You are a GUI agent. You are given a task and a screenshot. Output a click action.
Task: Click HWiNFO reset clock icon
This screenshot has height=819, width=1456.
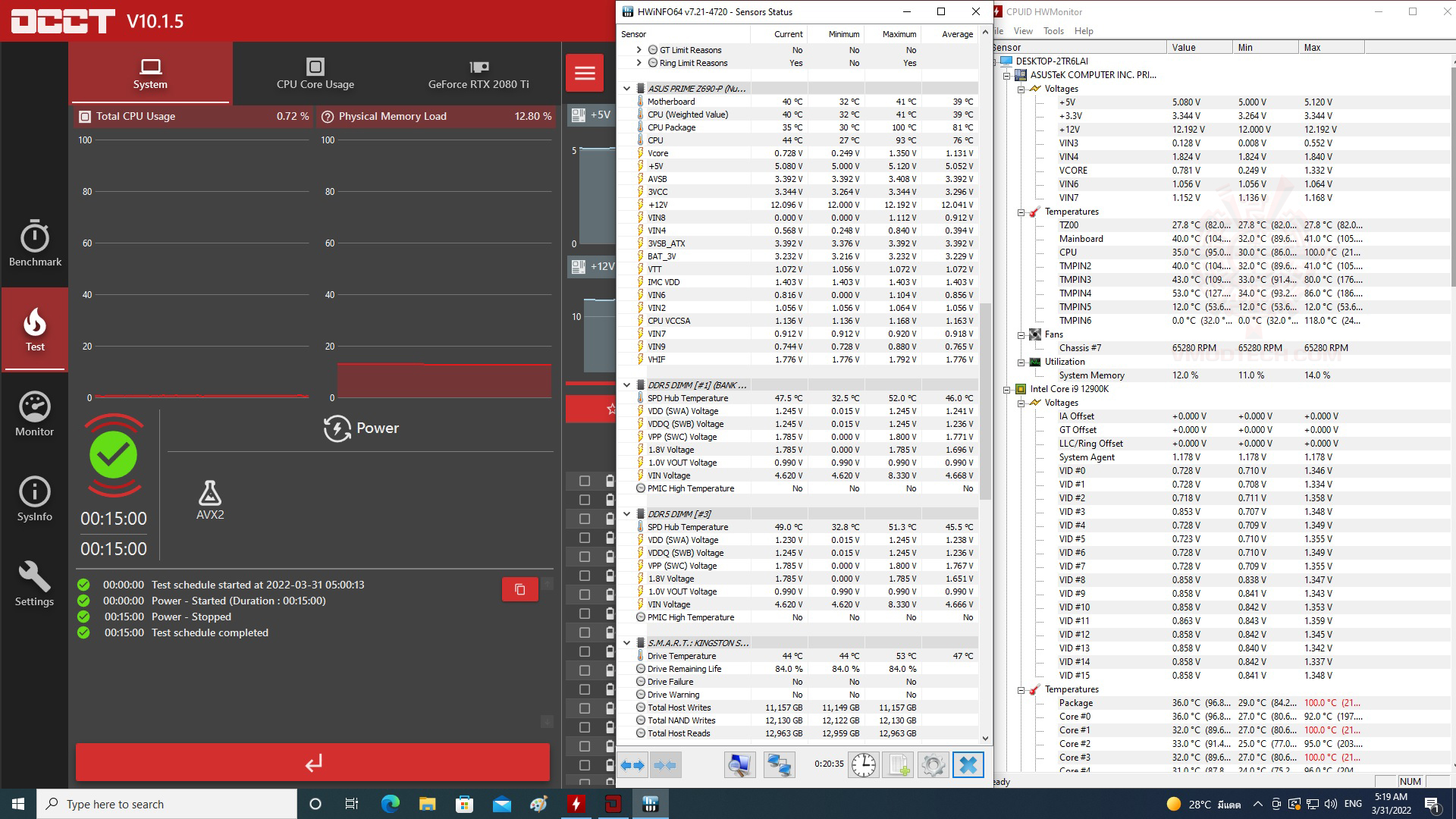(x=863, y=764)
